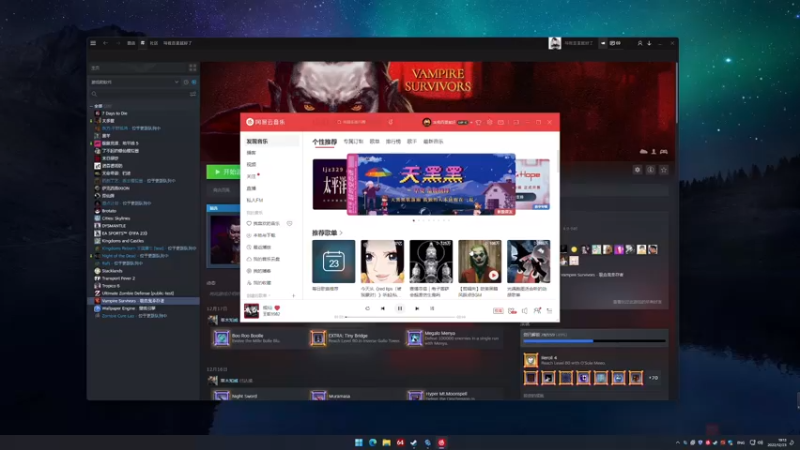Collapse the Steam all-games category
This screenshot has width=800, height=450.
92,106
